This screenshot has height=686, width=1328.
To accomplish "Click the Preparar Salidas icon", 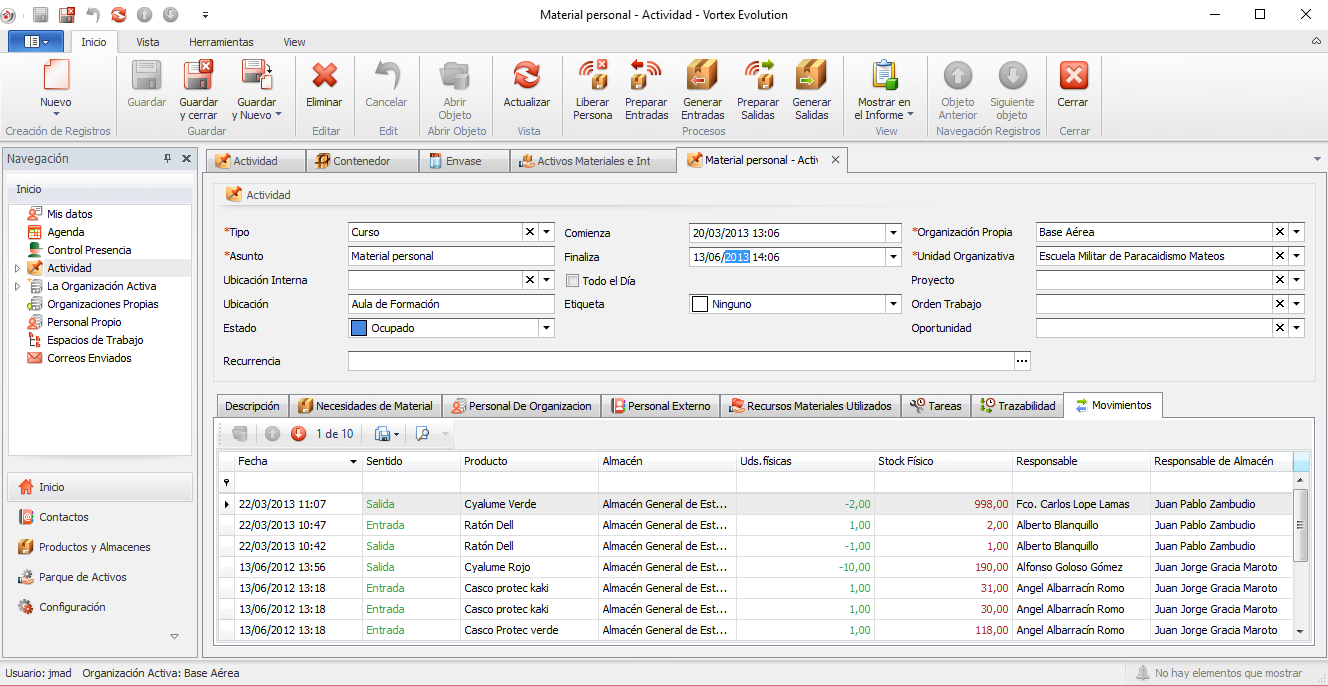I will pyautogui.click(x=758, y=77).
